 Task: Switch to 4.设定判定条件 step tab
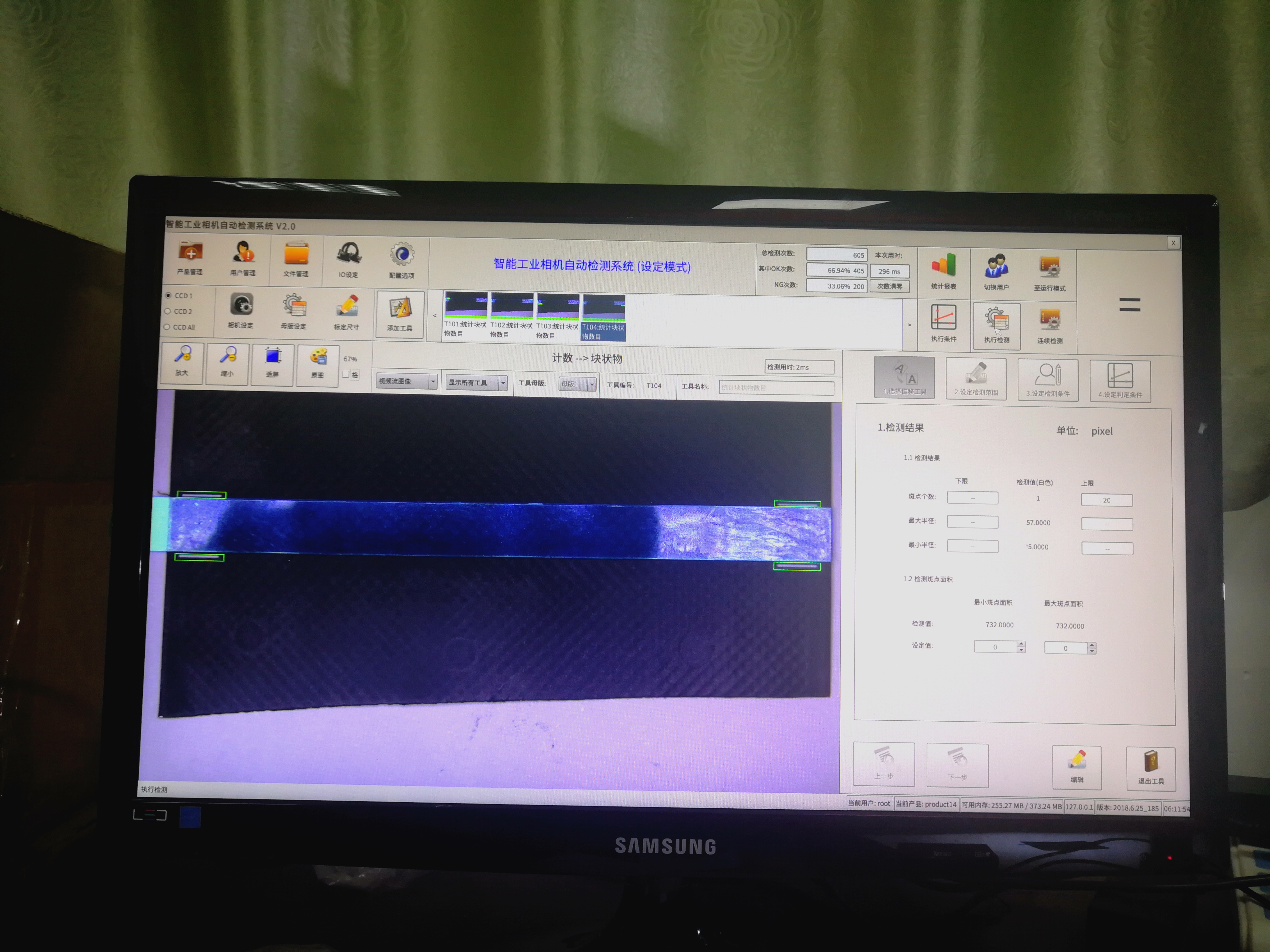pos(1120,380)
